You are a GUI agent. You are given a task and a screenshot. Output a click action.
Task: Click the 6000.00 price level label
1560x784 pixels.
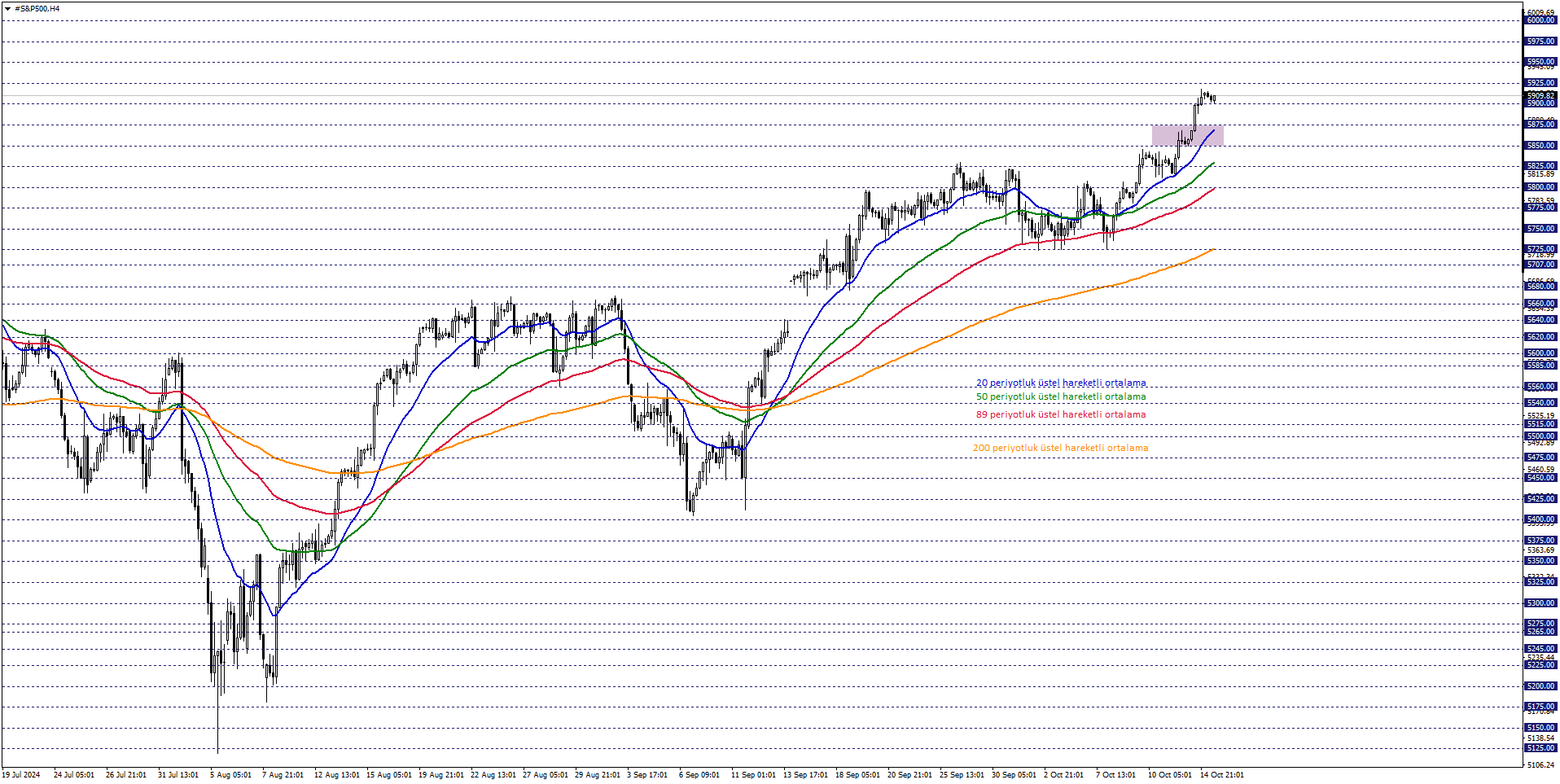tap(1540, 20)
